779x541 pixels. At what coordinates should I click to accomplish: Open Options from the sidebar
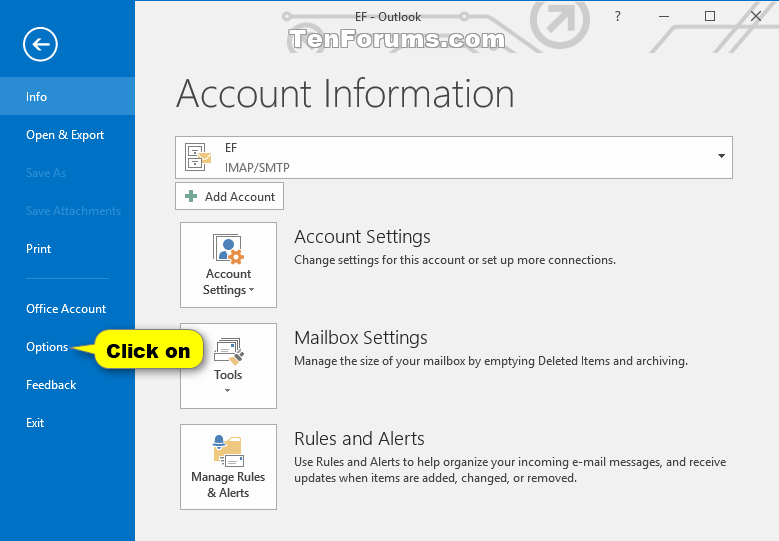point(47,347)
